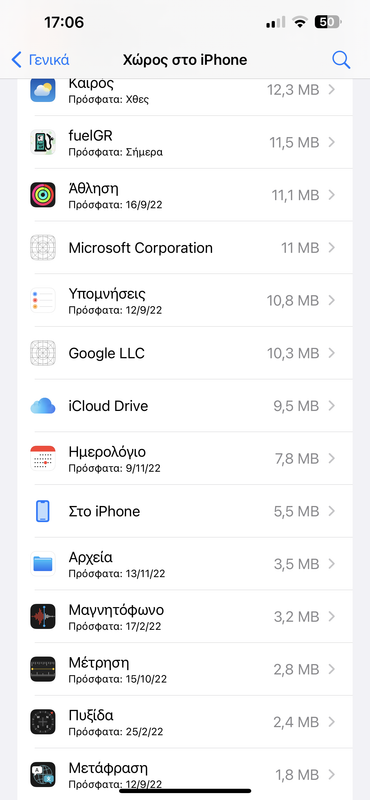Tap the Στο iPhone device icon
370x800 pixels.
43,511
